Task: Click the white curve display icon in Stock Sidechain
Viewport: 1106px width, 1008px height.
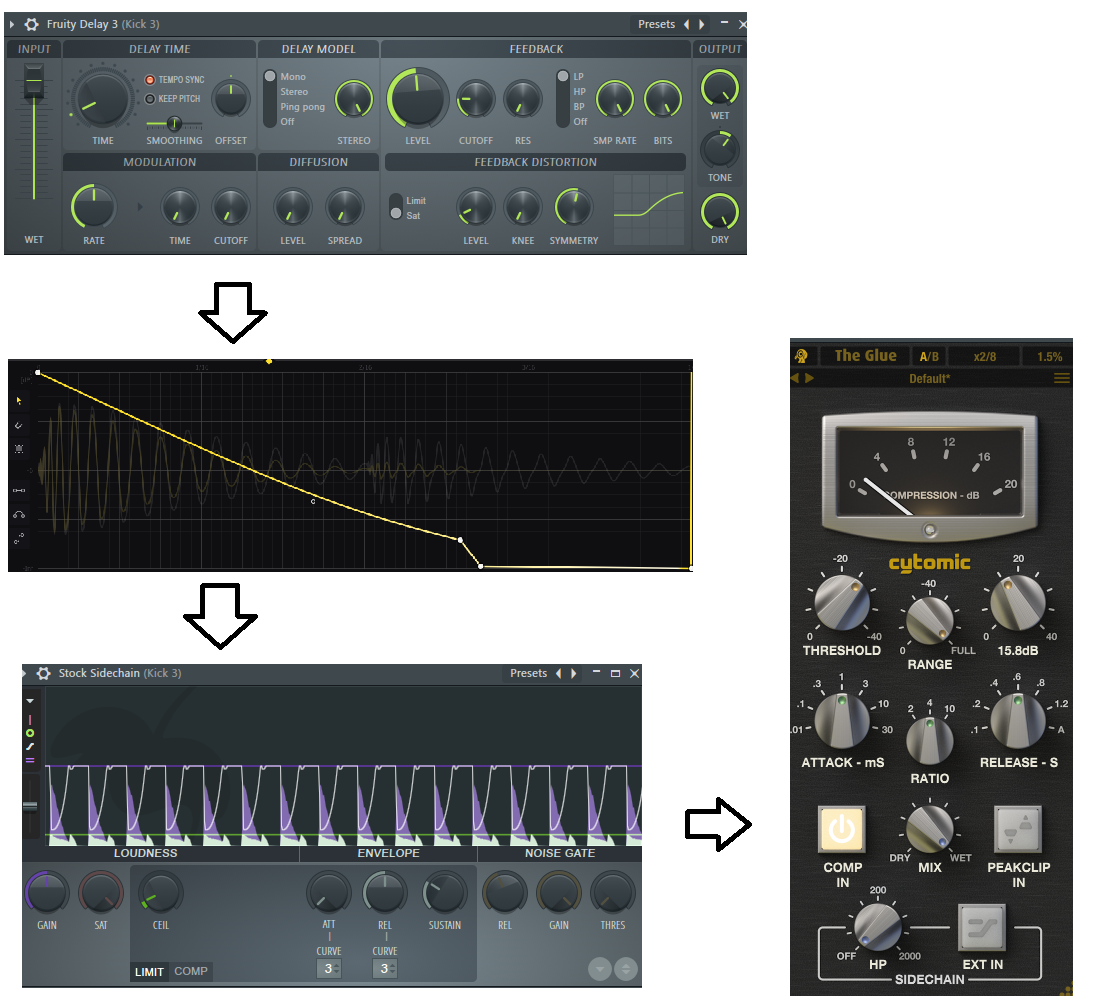Action: [x=30, y=746]
